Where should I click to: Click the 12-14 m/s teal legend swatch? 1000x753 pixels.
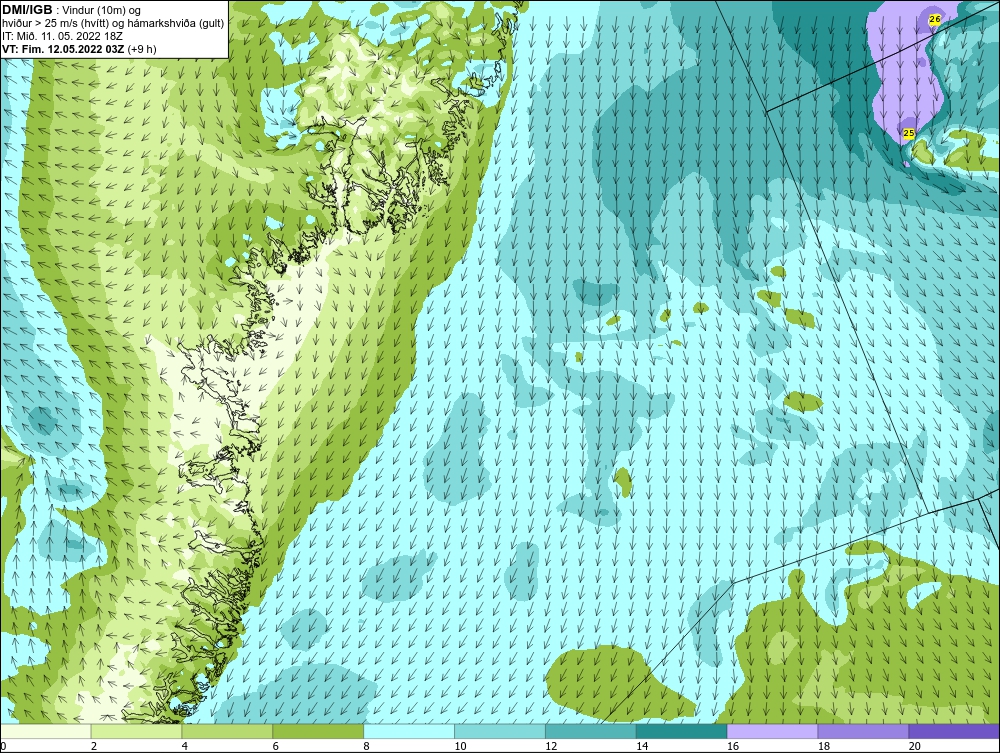[591, 731]
